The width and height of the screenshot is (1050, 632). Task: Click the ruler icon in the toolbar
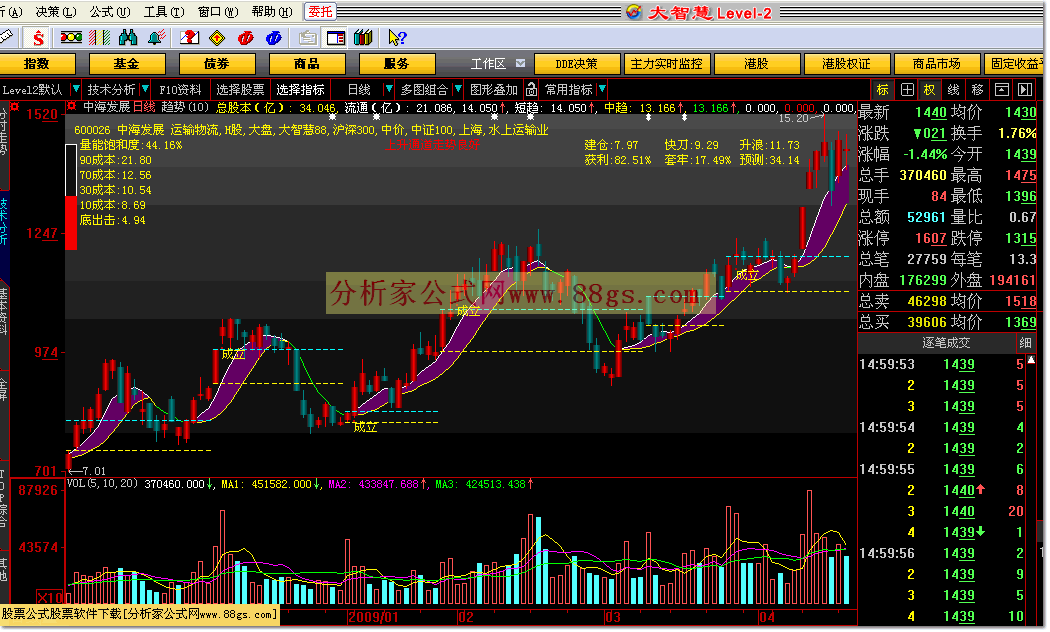point(6,37)
